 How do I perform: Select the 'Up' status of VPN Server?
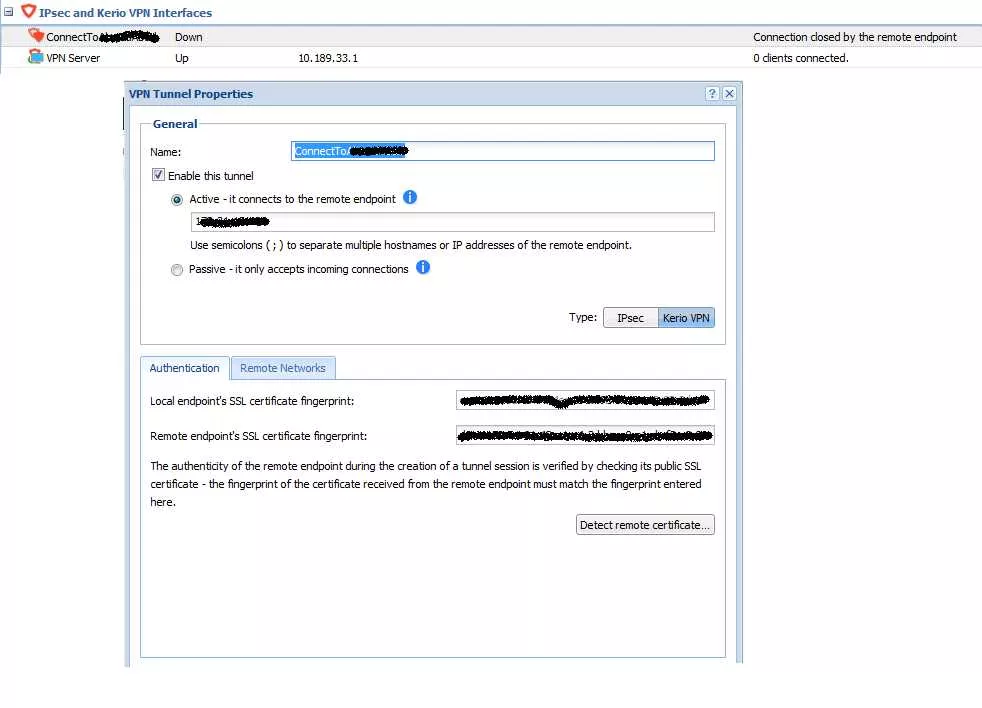coord(182,58)
